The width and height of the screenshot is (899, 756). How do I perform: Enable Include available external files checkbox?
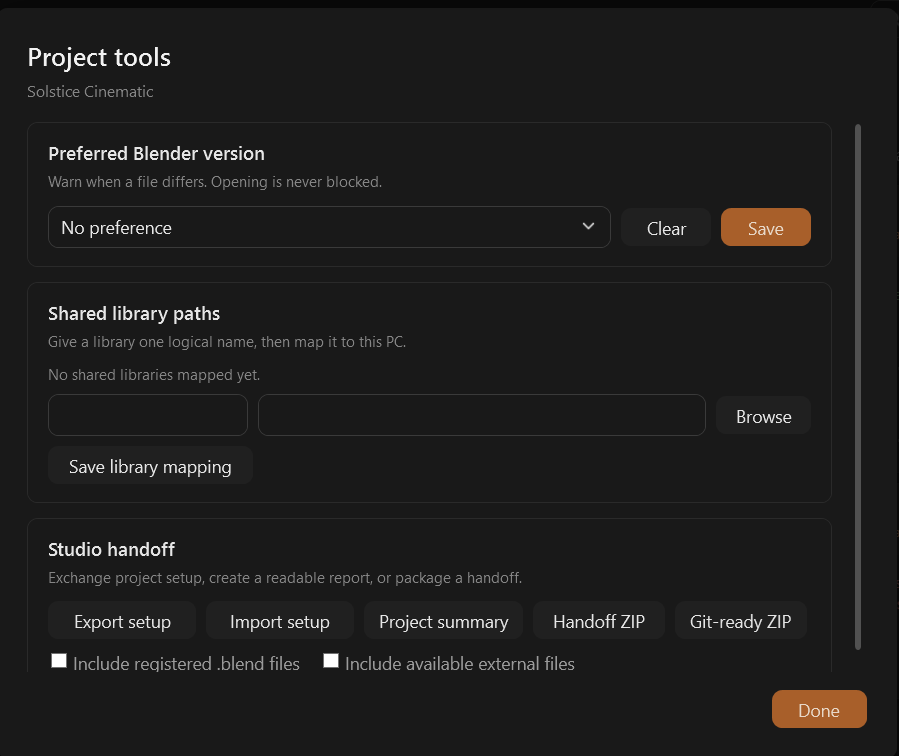pyautogui.click(x=331, y=661)
